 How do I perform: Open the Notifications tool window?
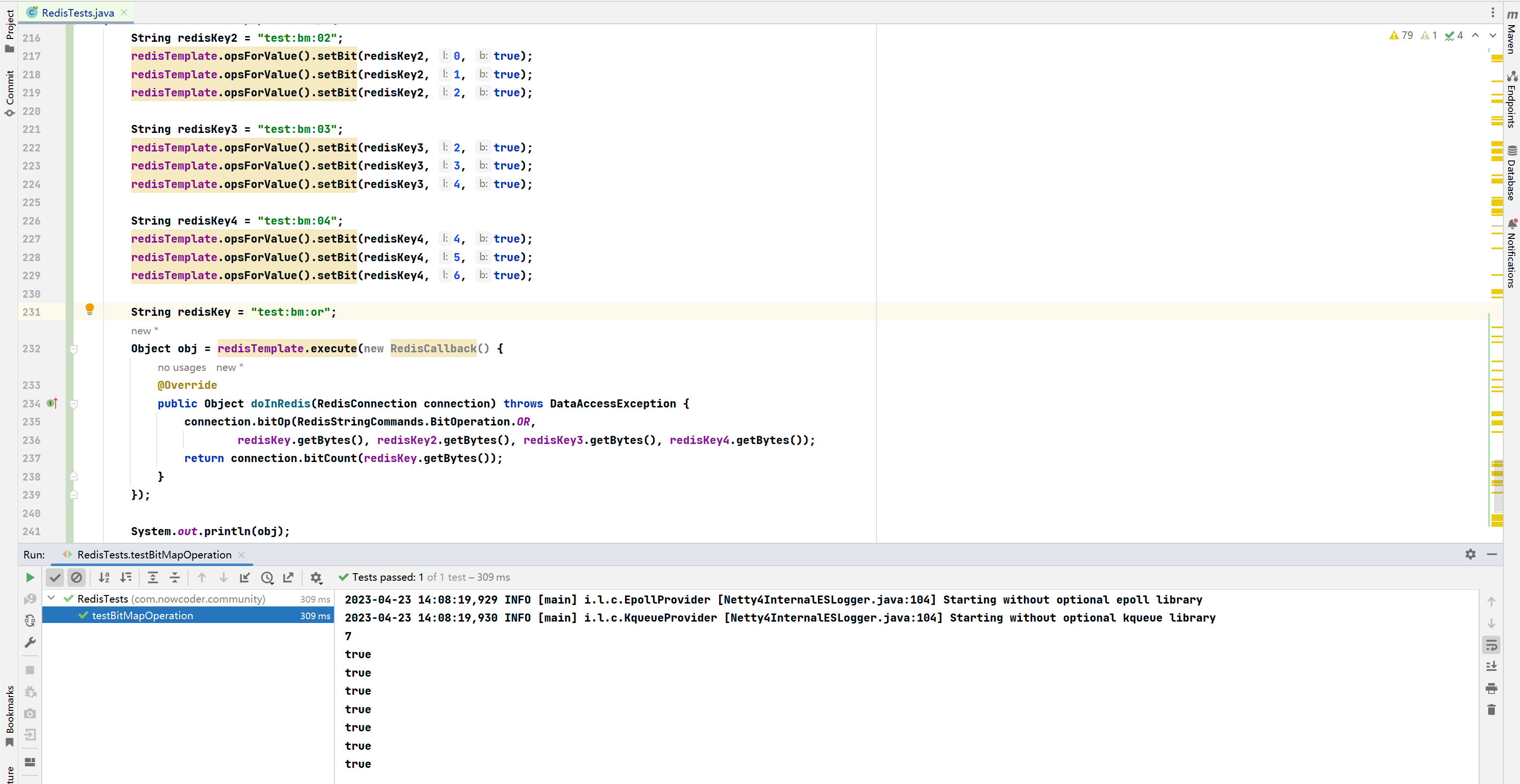[x=1512, y=254]
